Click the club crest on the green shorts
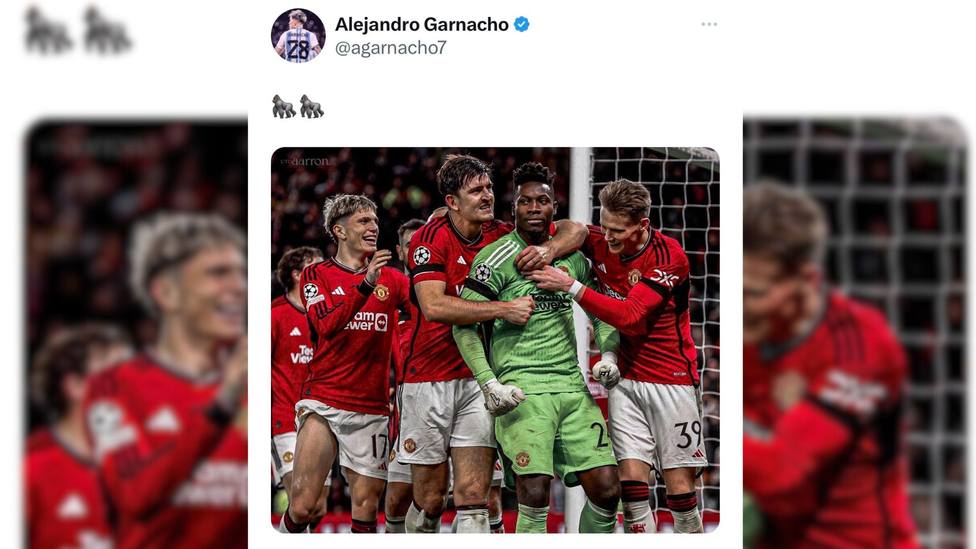Screen dimensions: 976x549 [x=522, y=459]
